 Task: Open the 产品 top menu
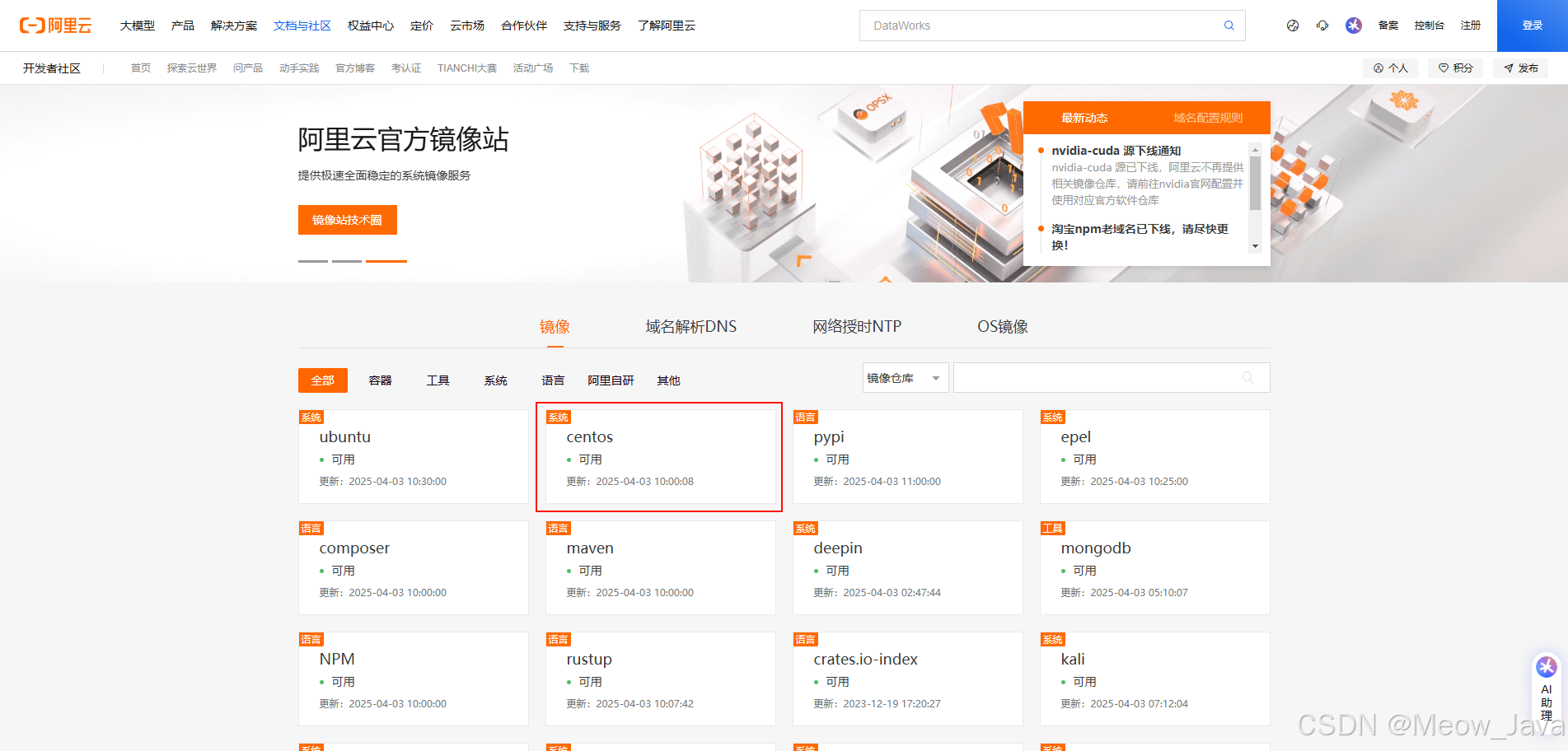pyautogui.click(x=183, y=26)
